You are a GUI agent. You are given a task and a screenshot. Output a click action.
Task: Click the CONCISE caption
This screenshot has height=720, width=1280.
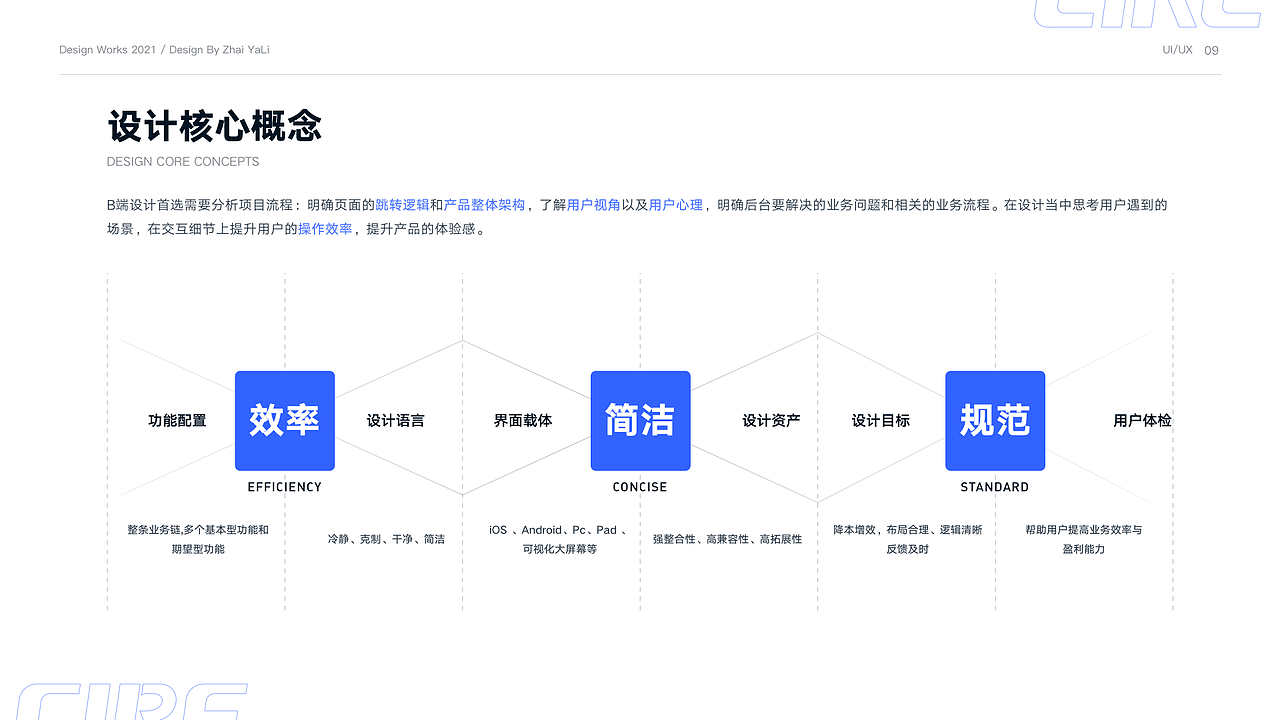coord(640,487)
